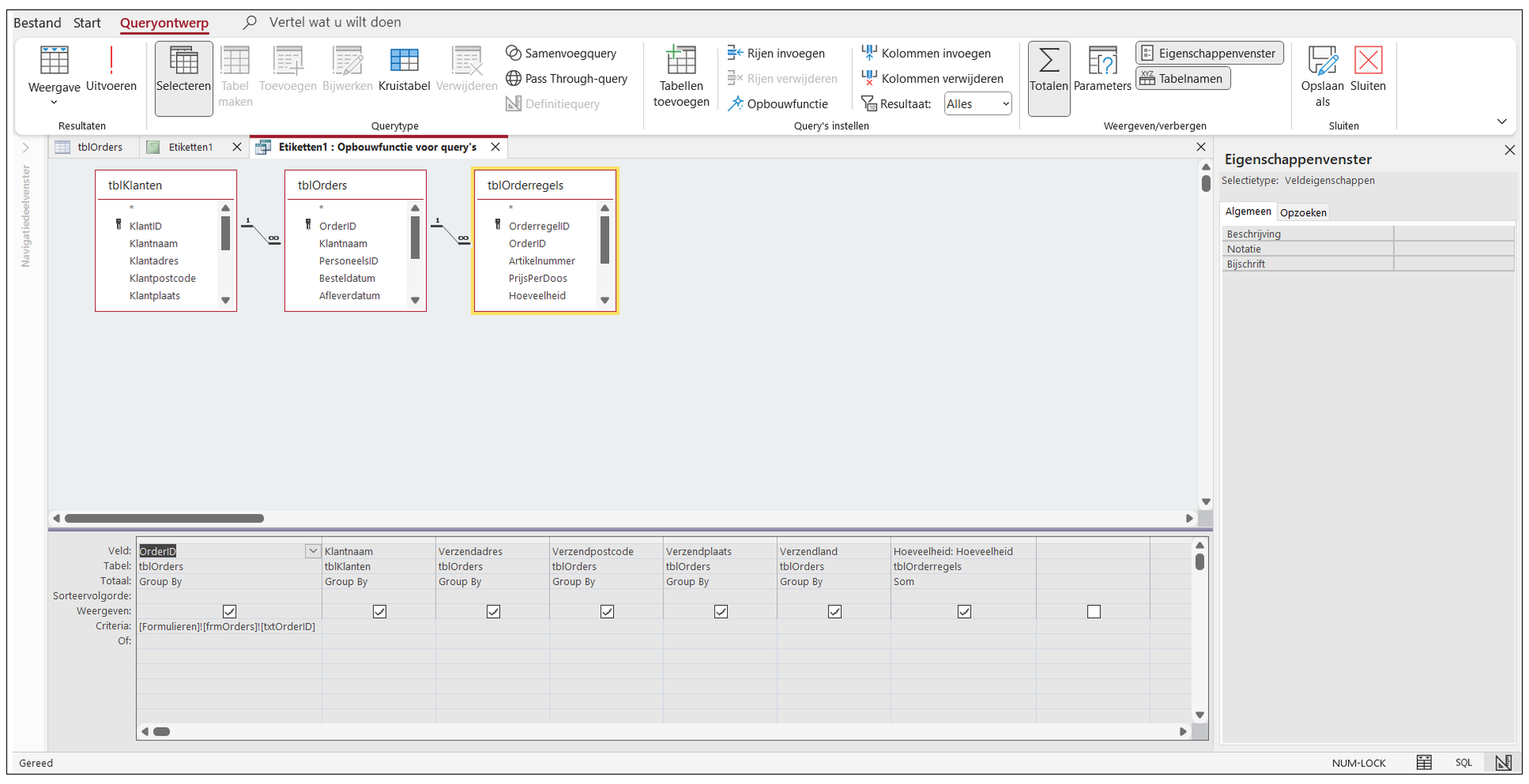Uncheck Weergeven for Verzendplaats column
This screenshot has height=784, width=1529.
tap(721, 611)
